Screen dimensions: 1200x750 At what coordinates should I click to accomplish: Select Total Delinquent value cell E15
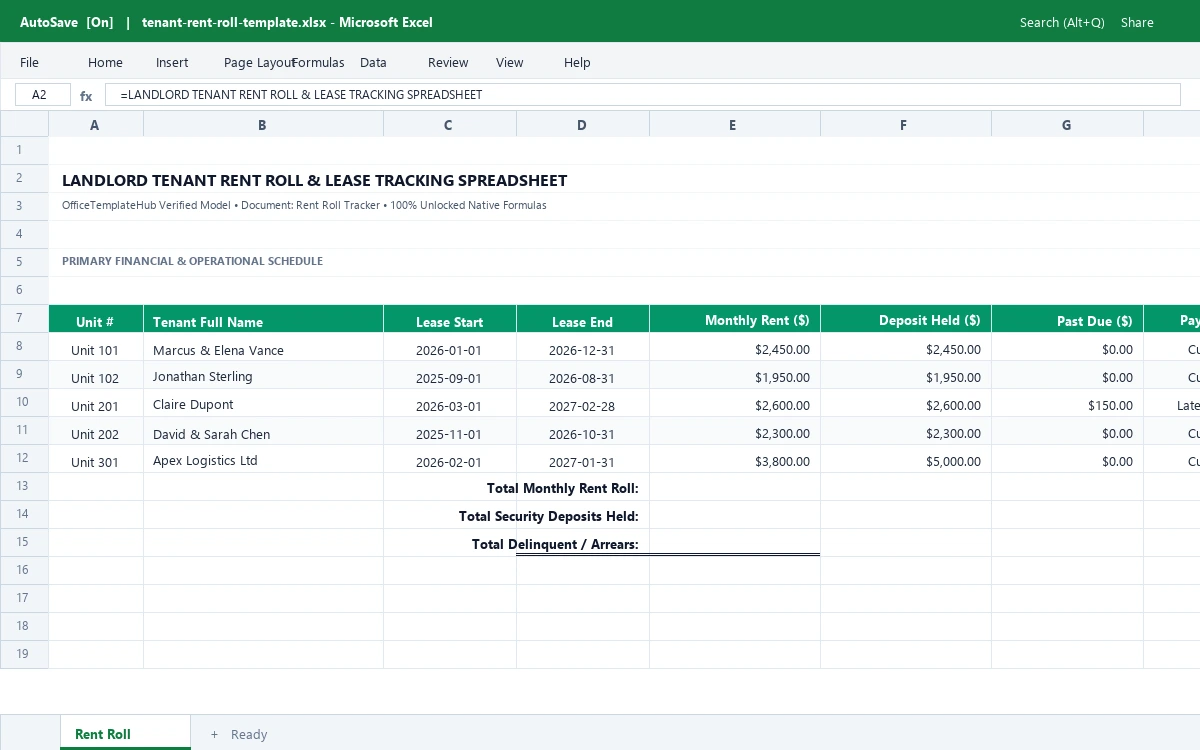735,543
